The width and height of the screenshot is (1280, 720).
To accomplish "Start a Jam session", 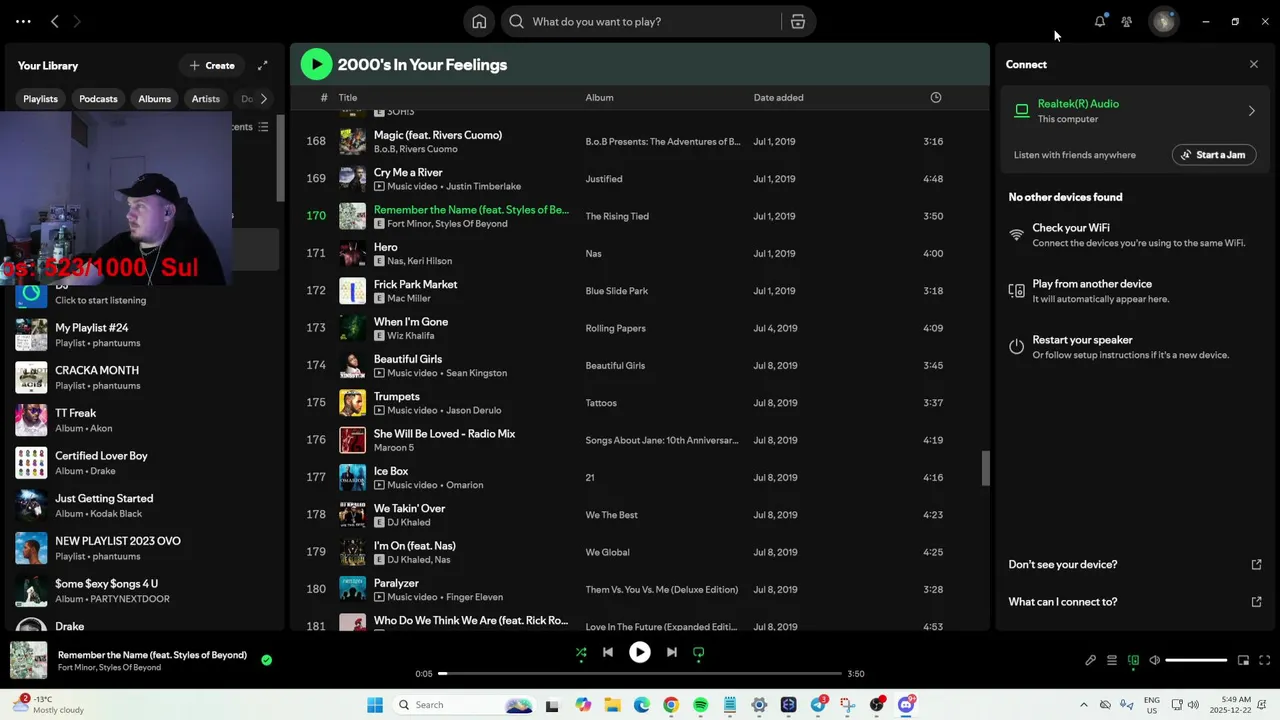I will (x=1214, y=155).
